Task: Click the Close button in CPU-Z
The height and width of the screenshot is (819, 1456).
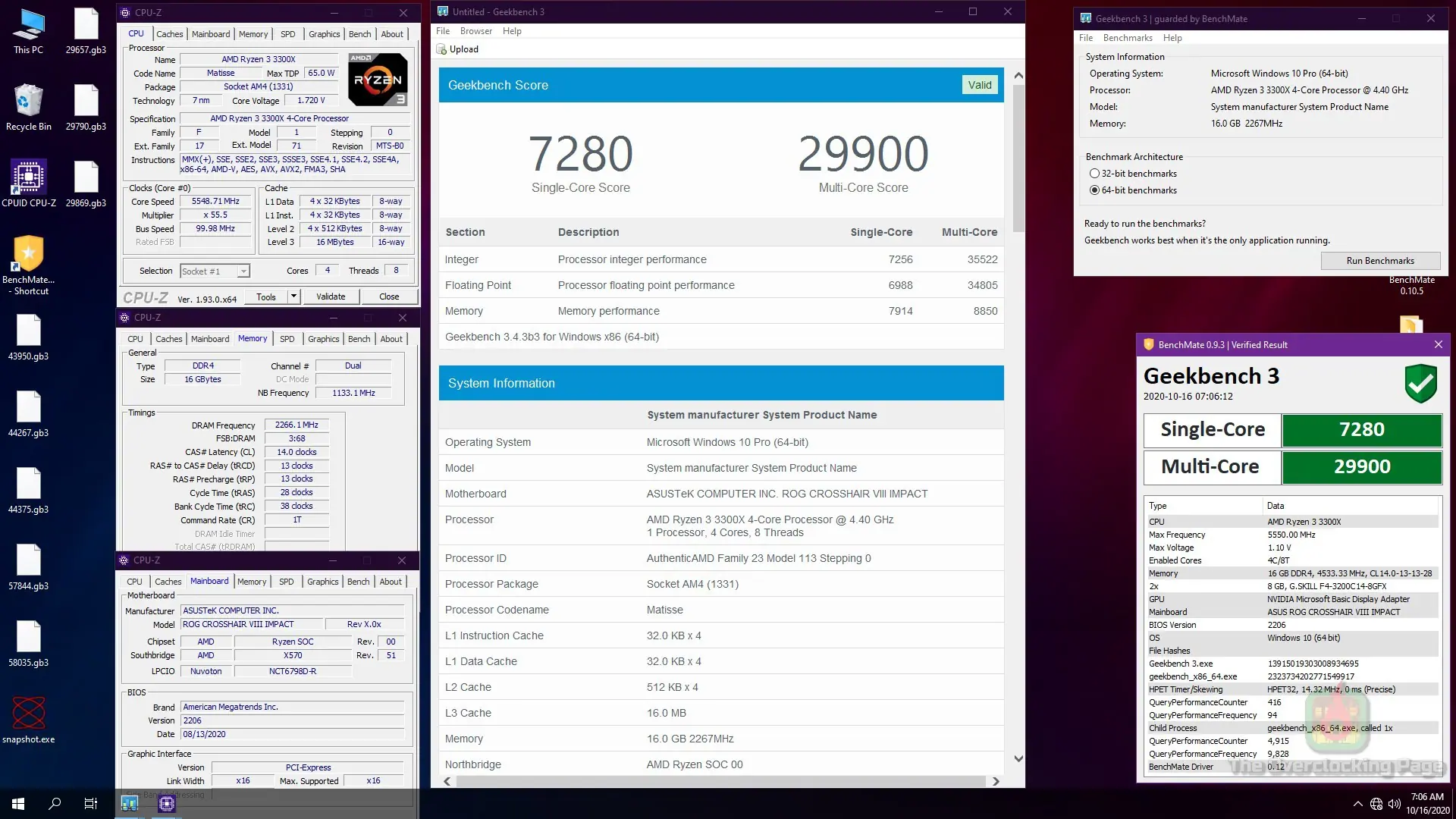Action: coord(389,297)
